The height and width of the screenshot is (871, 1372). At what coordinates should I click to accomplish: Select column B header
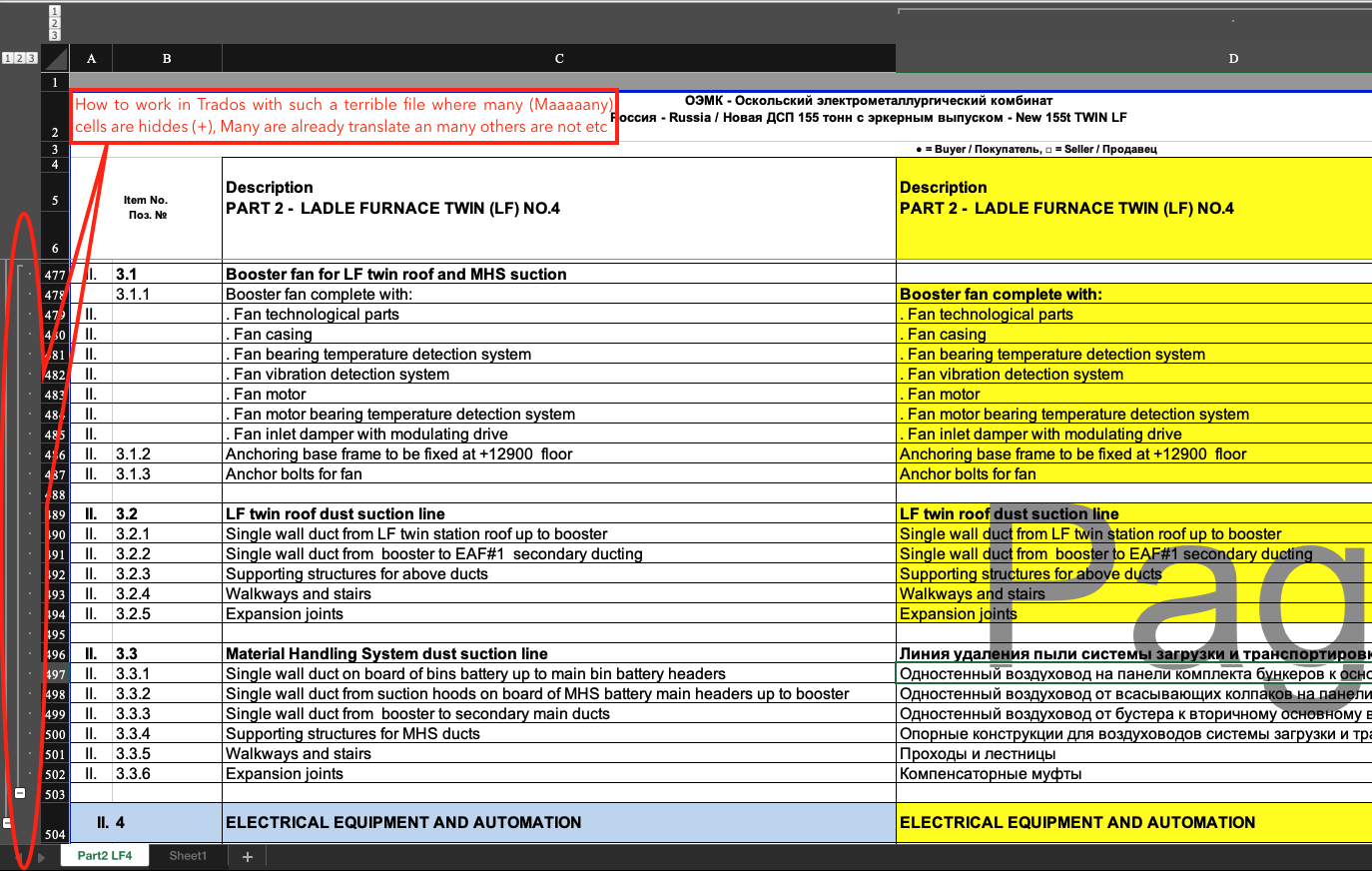[x=167, y=58]
